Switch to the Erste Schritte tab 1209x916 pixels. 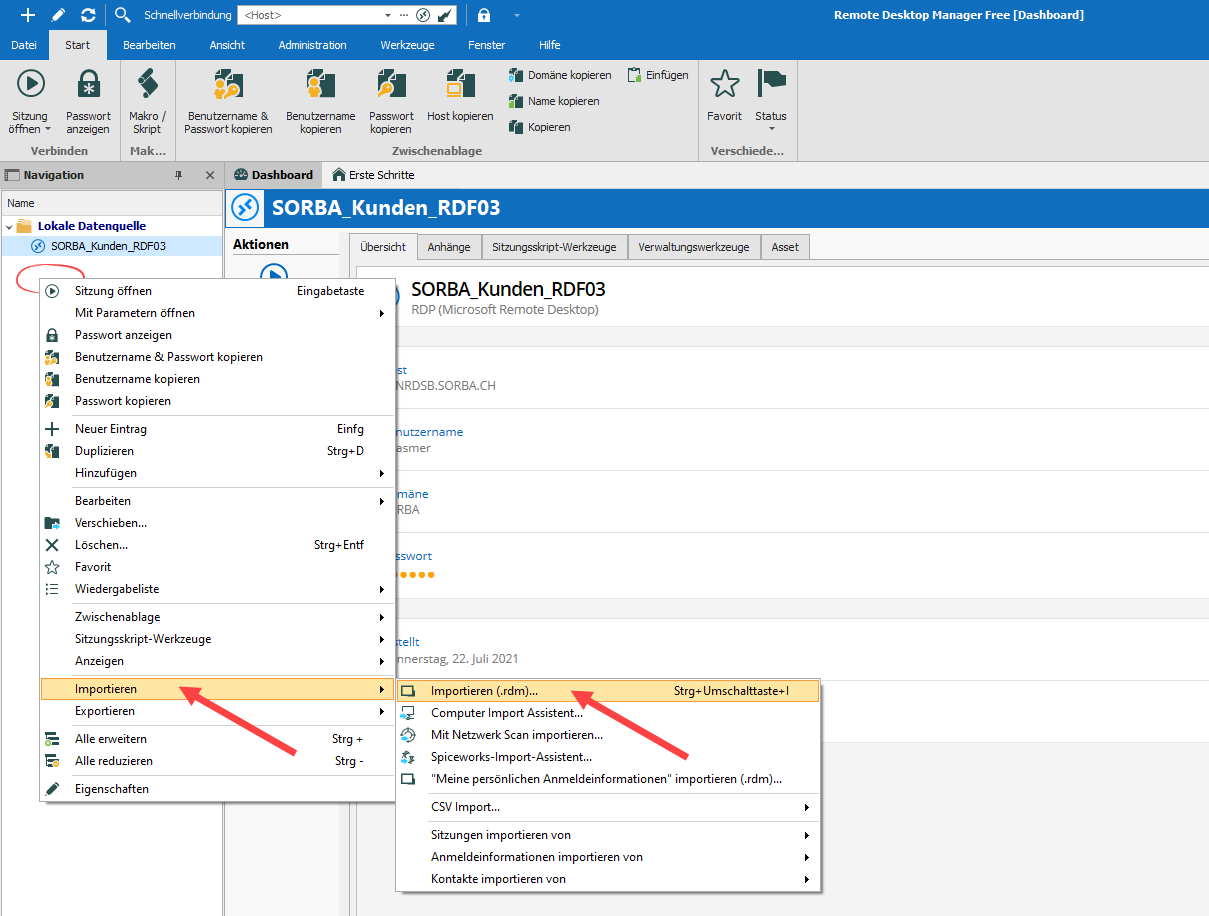(373, 175)
